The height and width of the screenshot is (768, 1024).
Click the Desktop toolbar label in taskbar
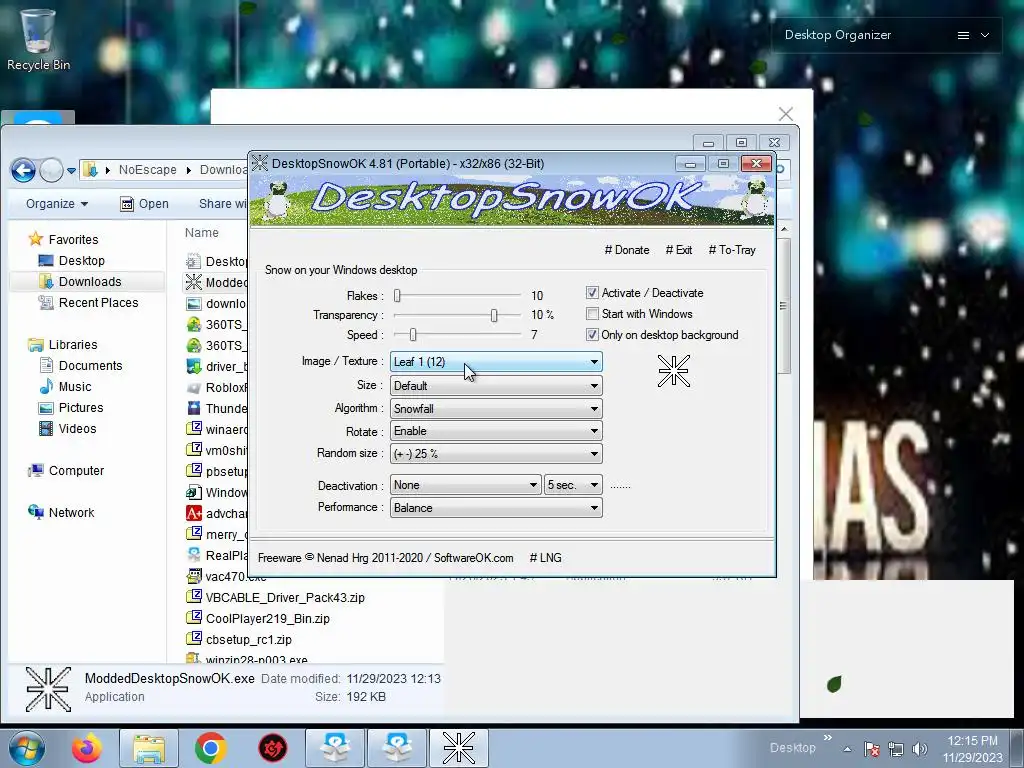click(792, 748)
